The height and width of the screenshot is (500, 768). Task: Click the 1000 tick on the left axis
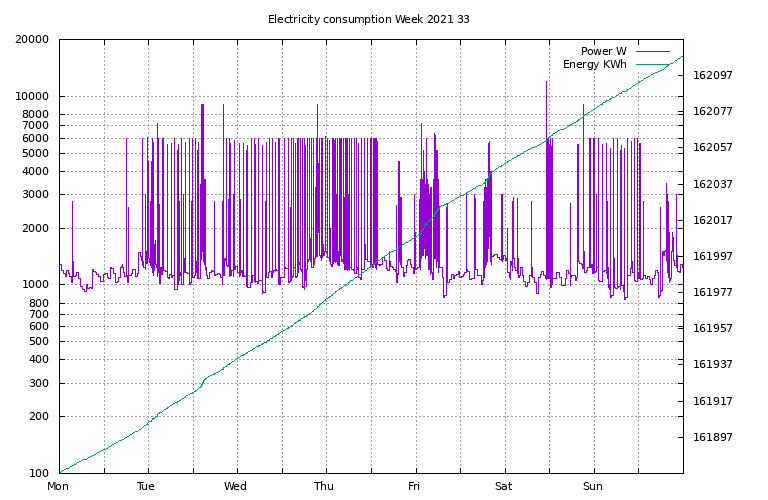click(35, 285)
